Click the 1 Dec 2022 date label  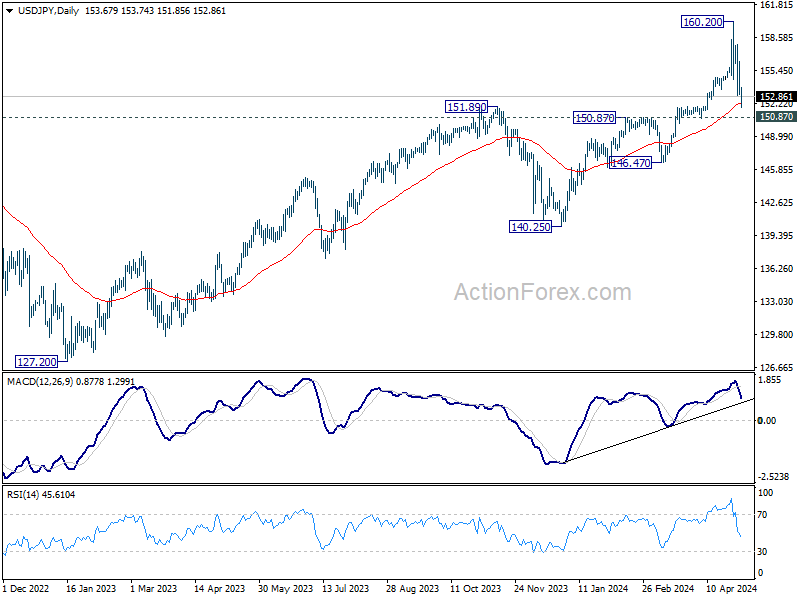[27, 588]
